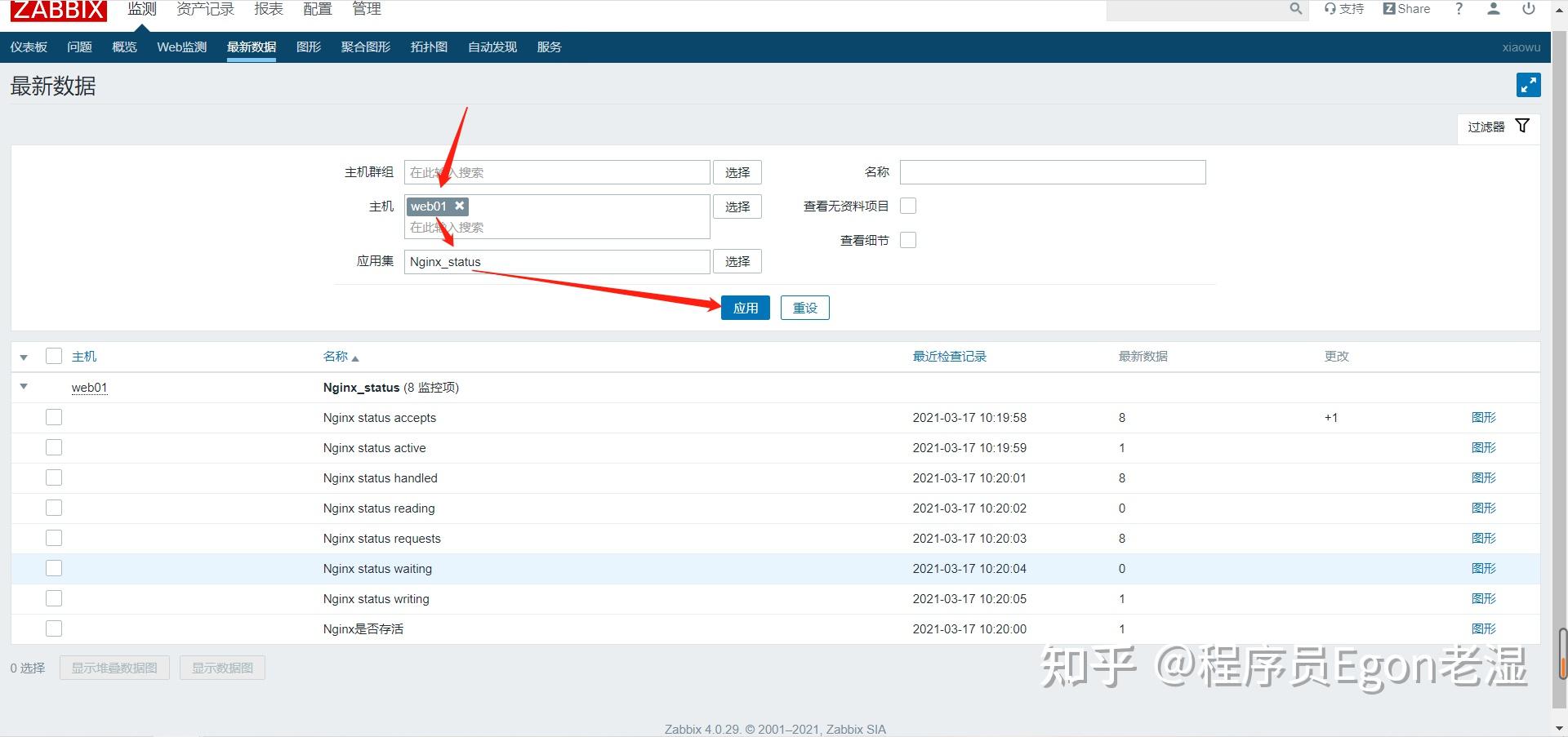Open 管理 main menu

pyautogui.click(x=367, y=9)
